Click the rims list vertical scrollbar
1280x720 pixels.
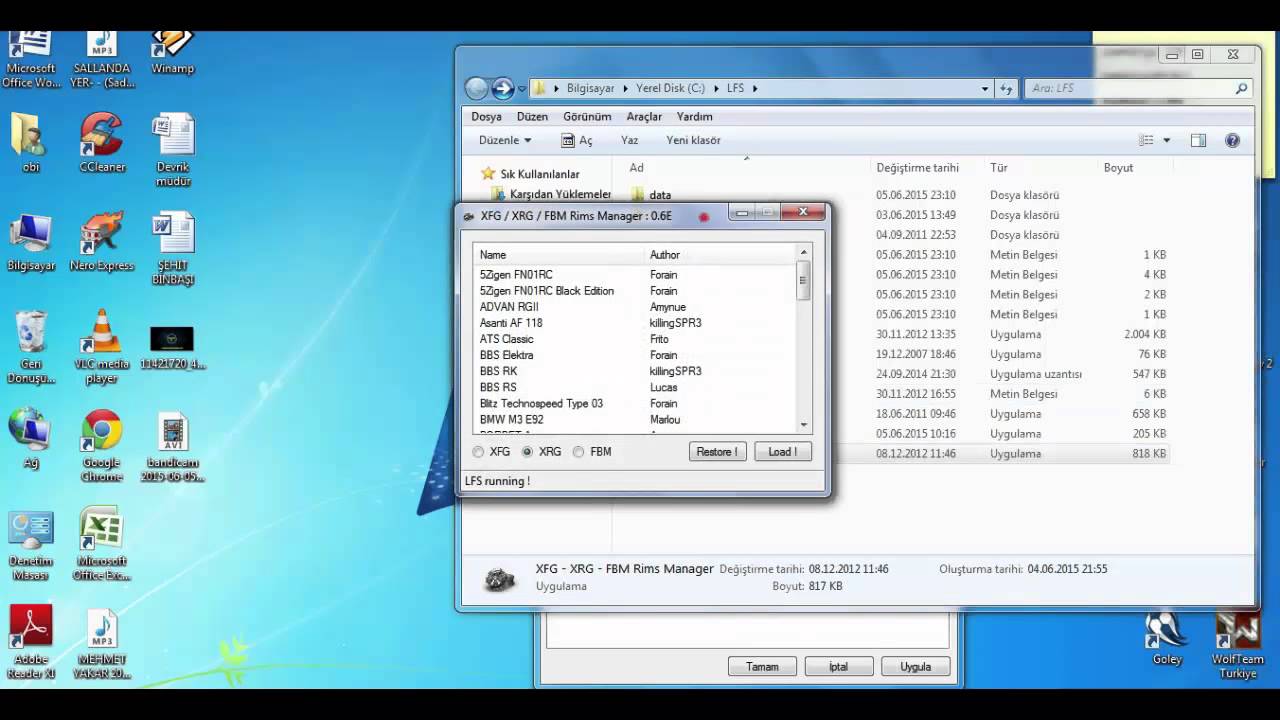point(803,340)
